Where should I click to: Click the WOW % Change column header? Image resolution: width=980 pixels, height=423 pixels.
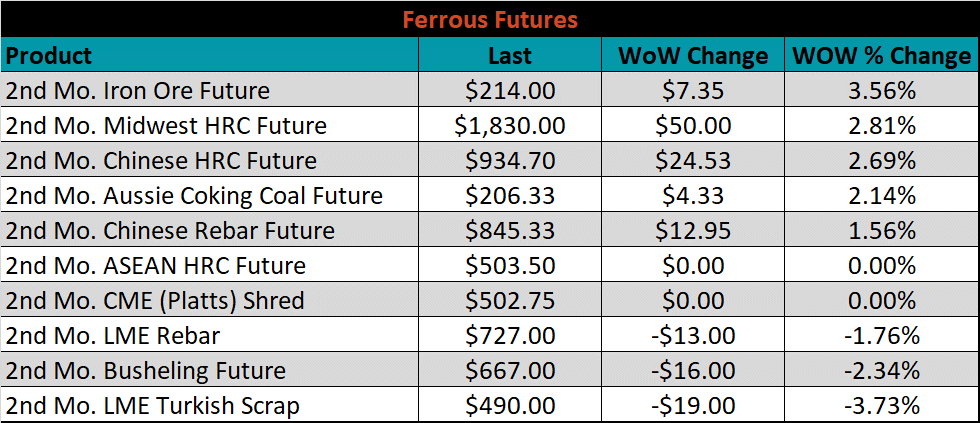coord(882,54)
